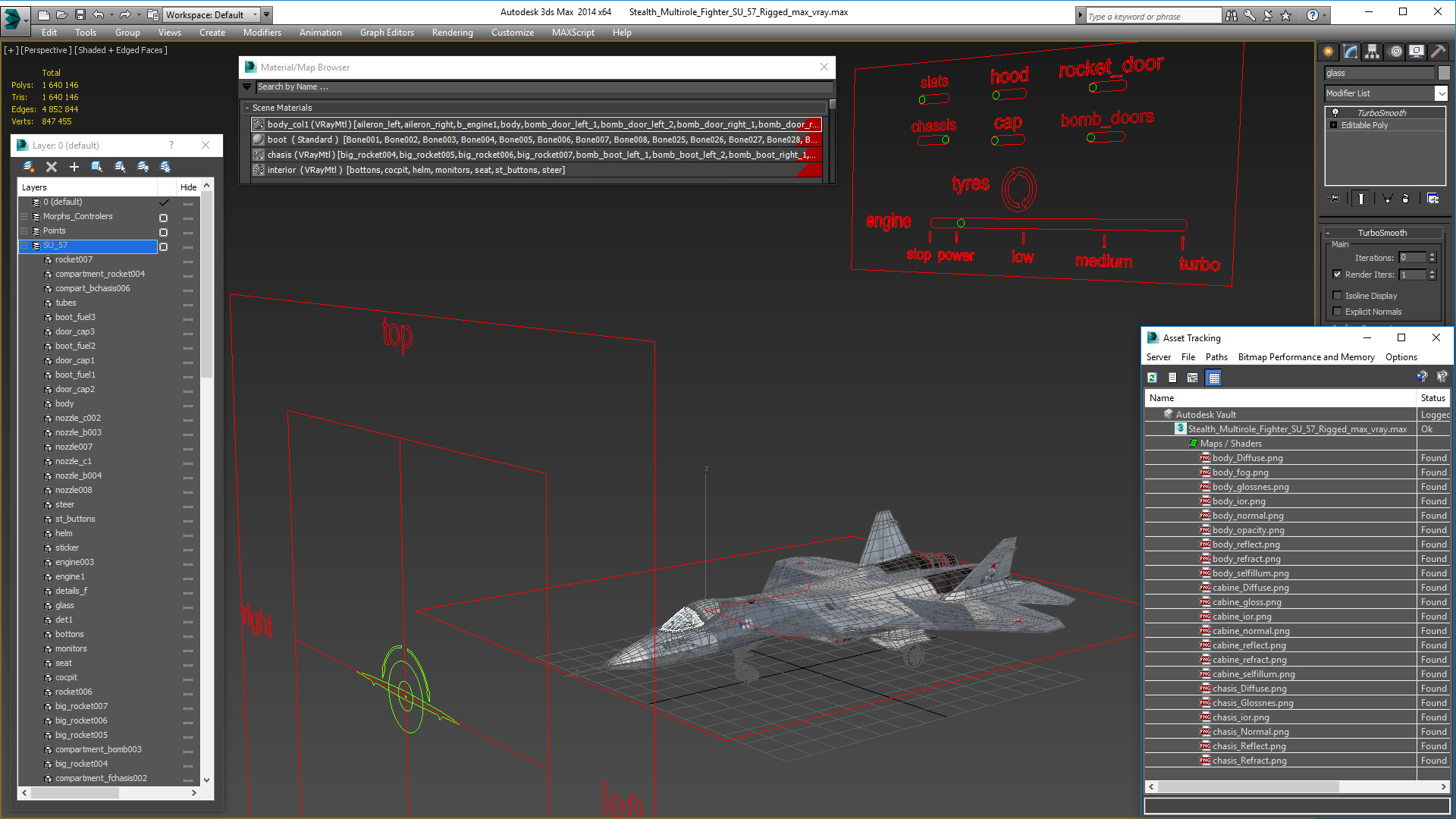The width and height of the screenshot is (1456, 819).
Task: Enable Isoline Display checkbox
Action: [x=1338, y=296]
